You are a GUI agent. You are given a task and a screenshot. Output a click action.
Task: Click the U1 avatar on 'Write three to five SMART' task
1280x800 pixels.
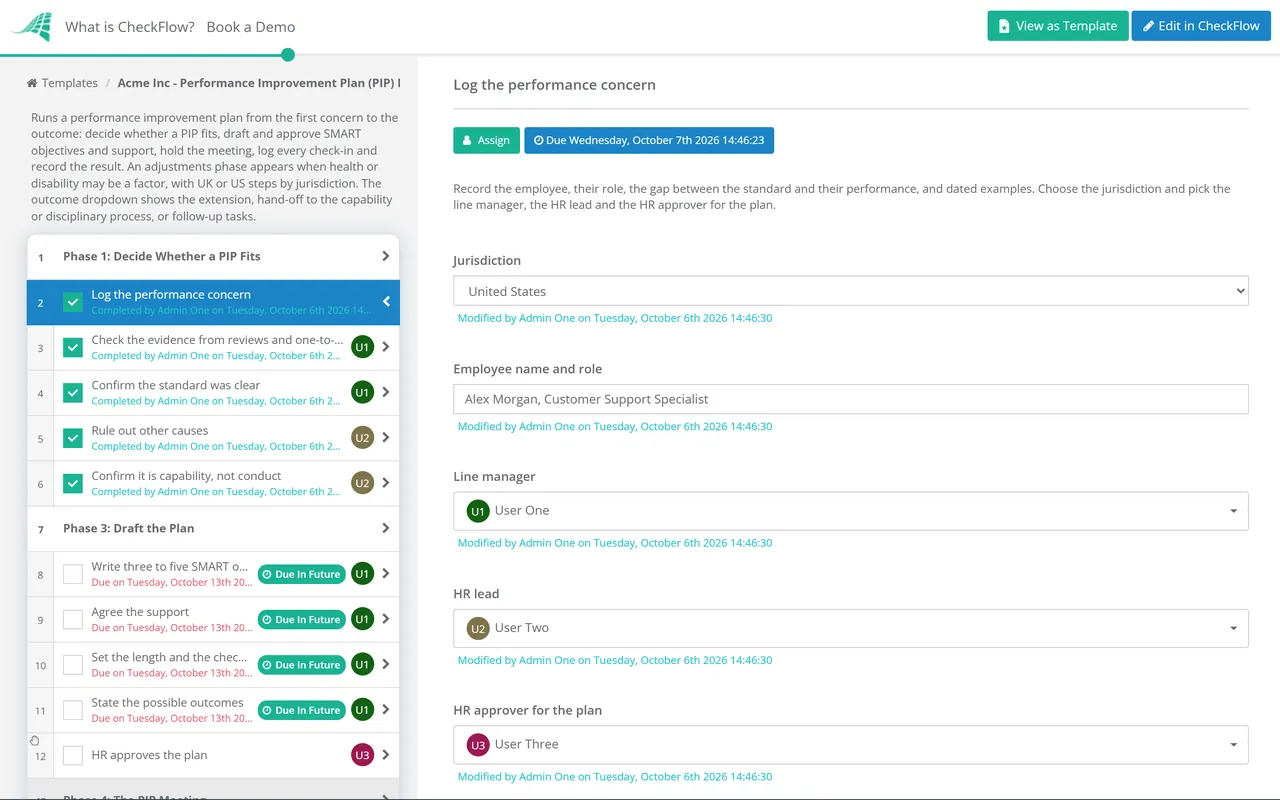click(x=362, y=574)
